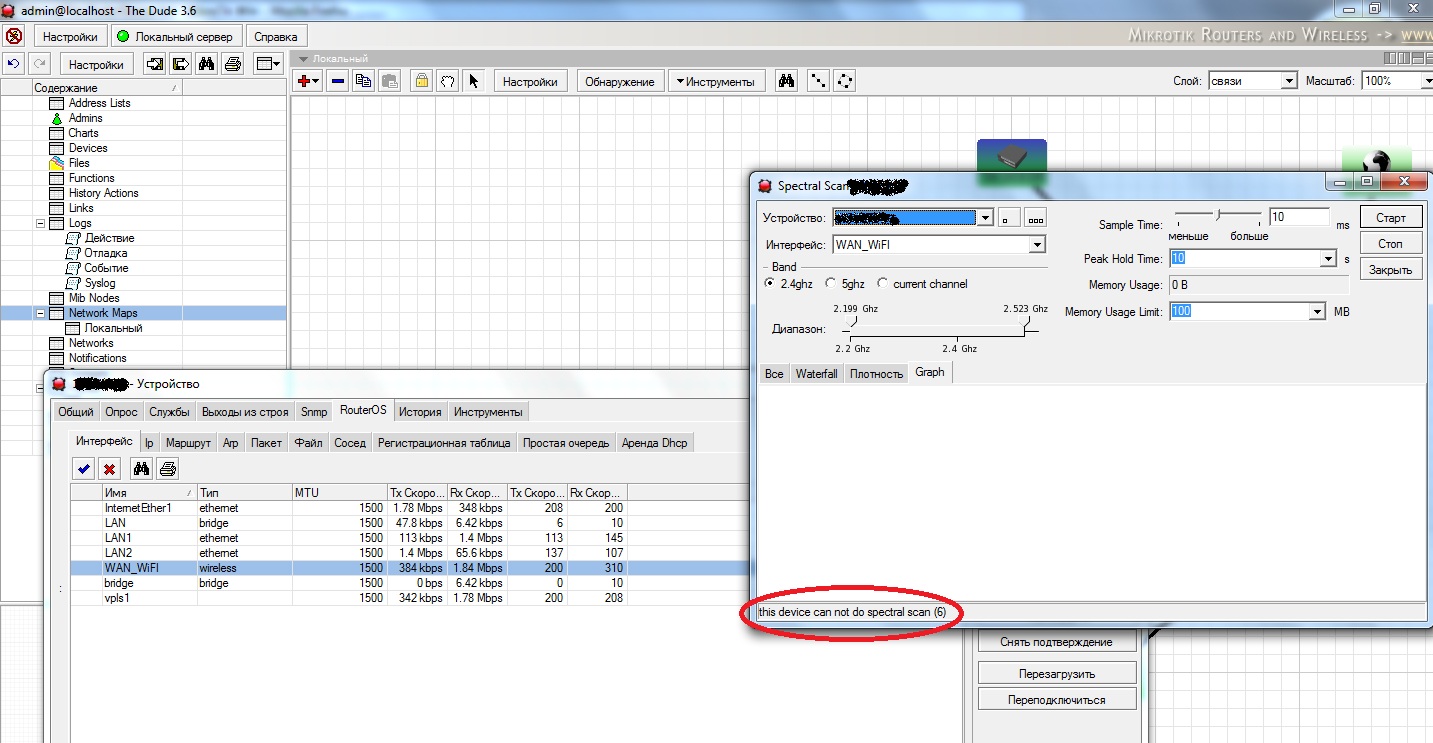Open the Регистрационная таблица tab
The height and width of the screenshot is (743, 1433).
pos(443,443)
